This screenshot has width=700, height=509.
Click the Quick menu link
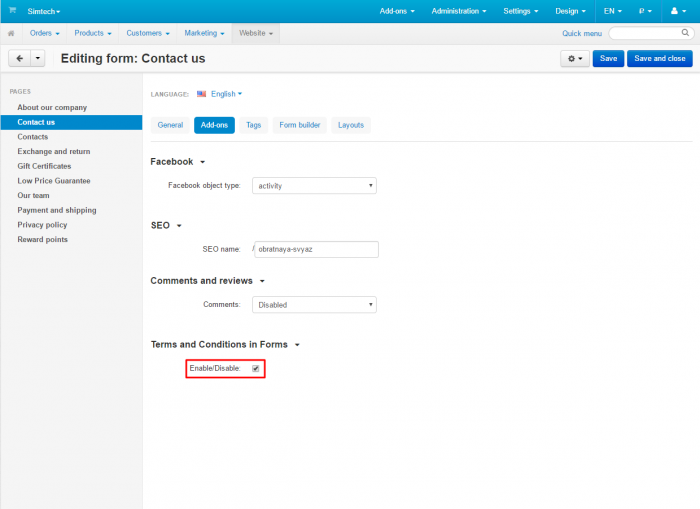tap(582, 33)
